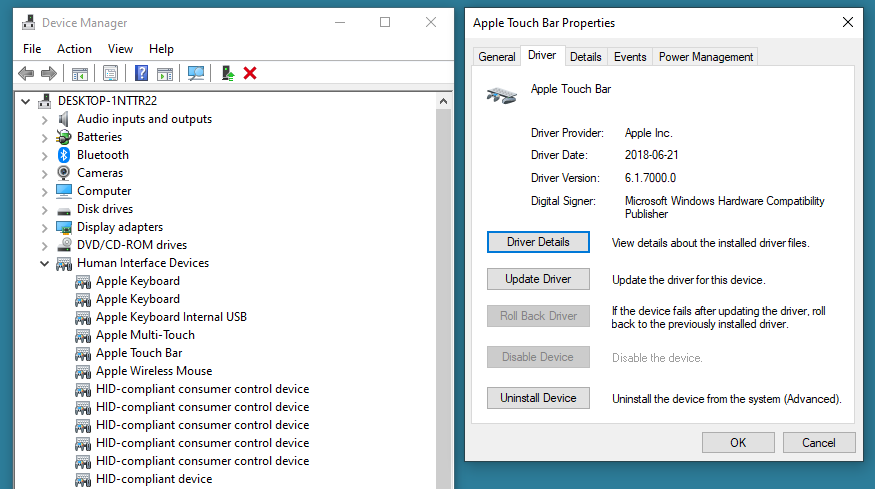Screen dimensions: 875x489
Task: Switch to the Details tab
Action: 585,57
